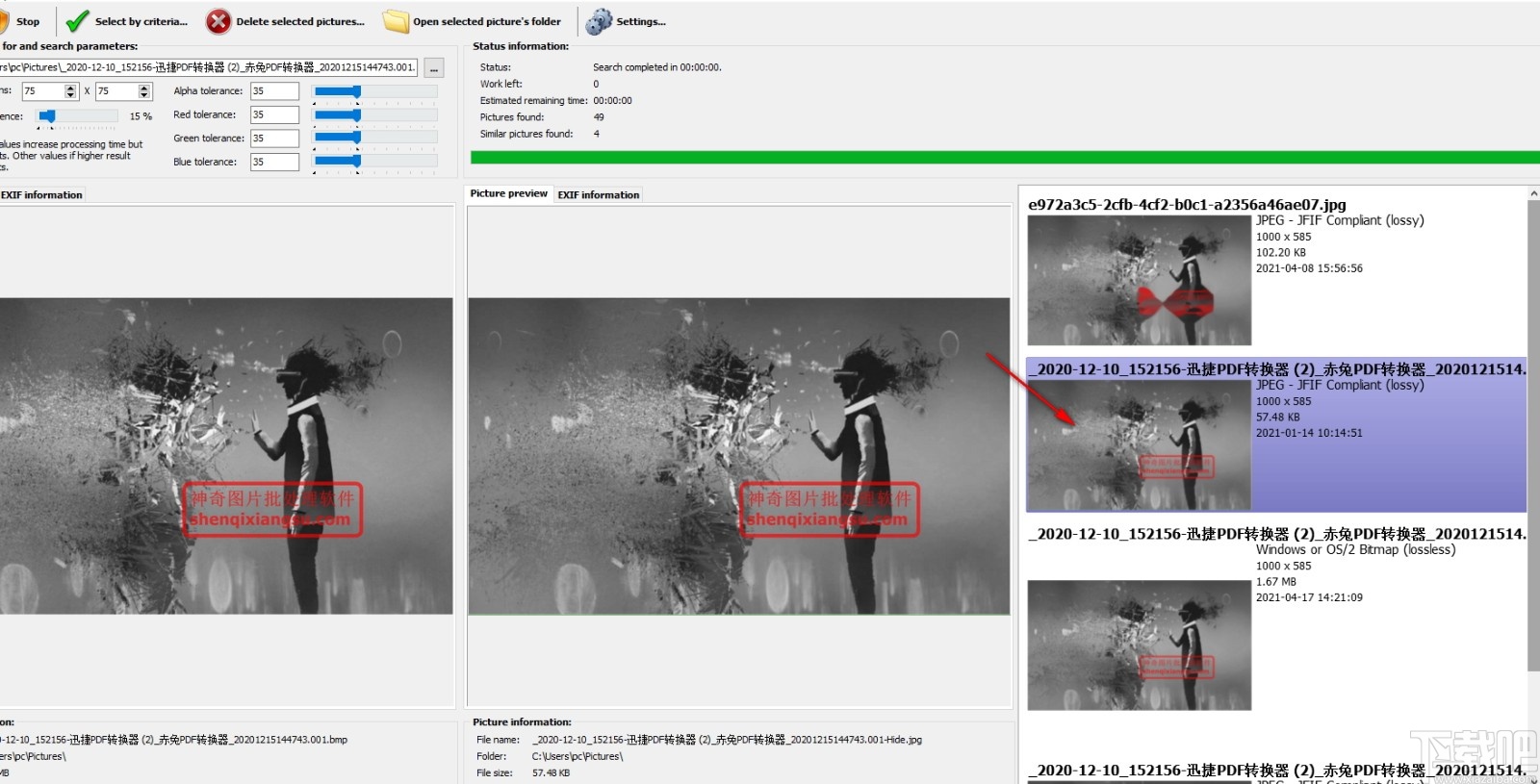Click Pictures found value 49
This screenshot has height=784, width=1540.
point(599,117)
